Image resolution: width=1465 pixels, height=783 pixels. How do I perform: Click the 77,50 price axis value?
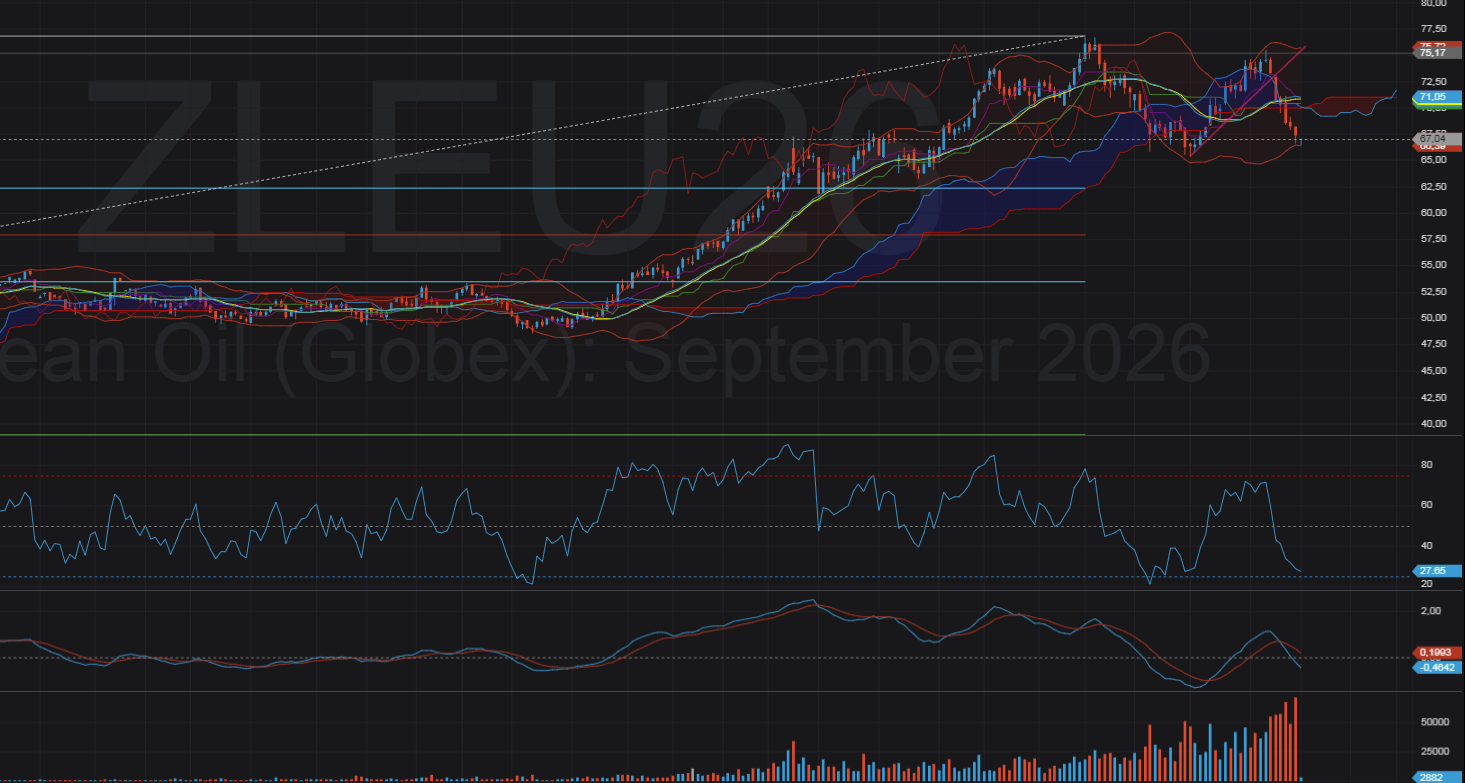pos(1433,28)
